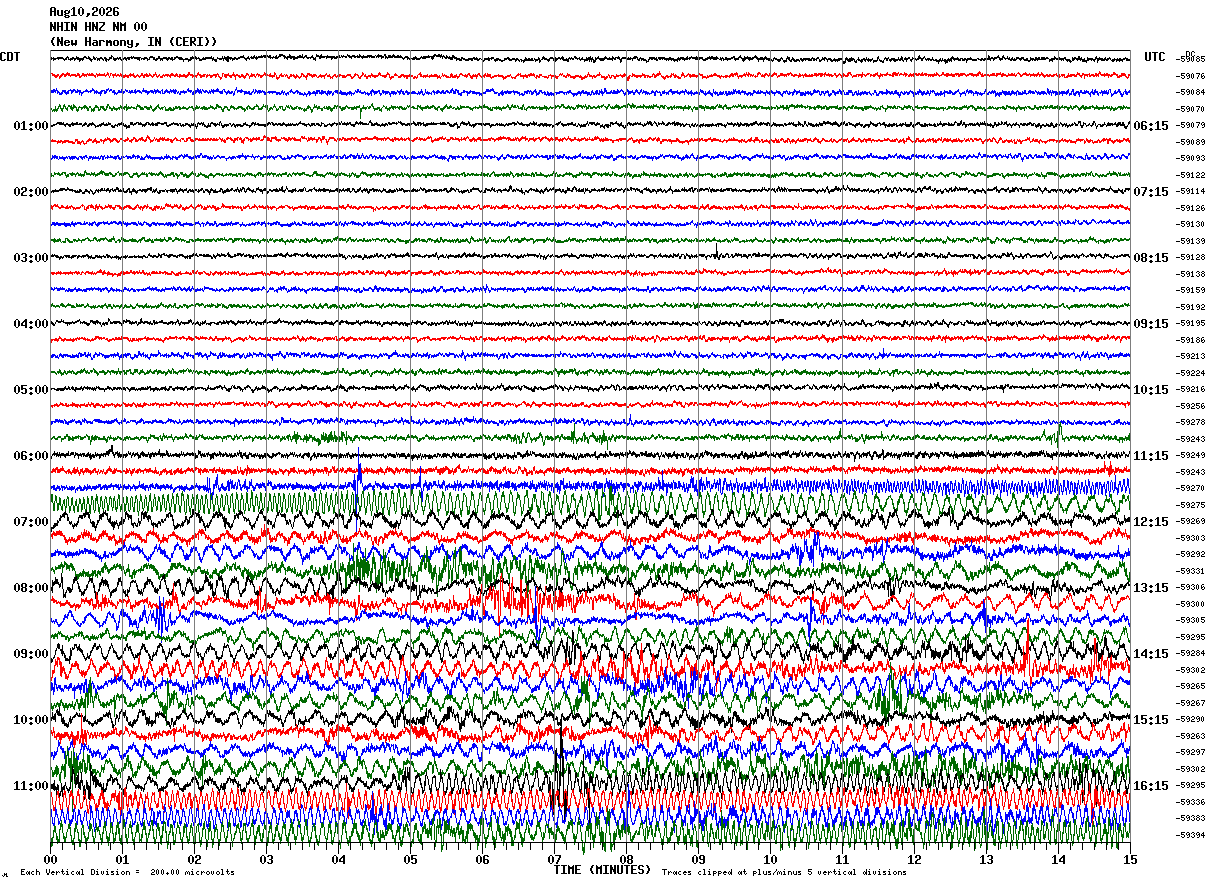This screenshot has width=1210, height=886.
Task: Click the DC offset value -59278
Action: point(1192,422)
